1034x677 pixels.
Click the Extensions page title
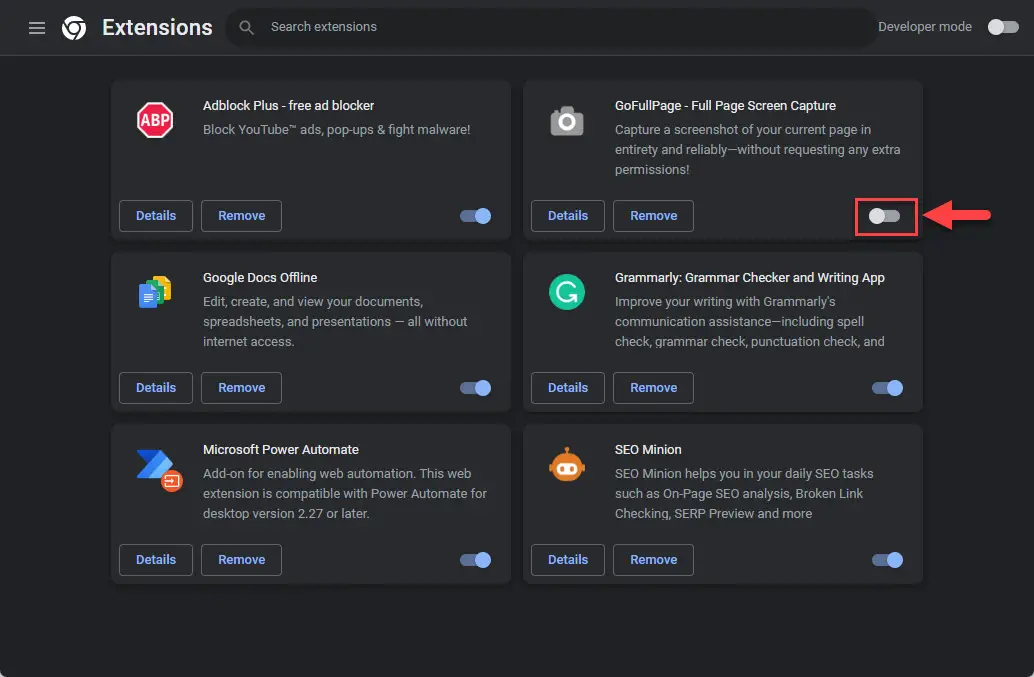pos(157,28)
